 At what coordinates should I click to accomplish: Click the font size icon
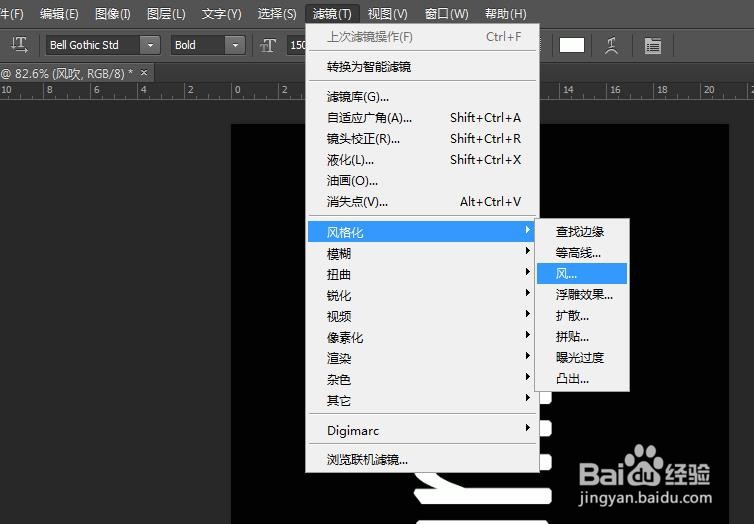pyautogui.click(x=268, y=46)
